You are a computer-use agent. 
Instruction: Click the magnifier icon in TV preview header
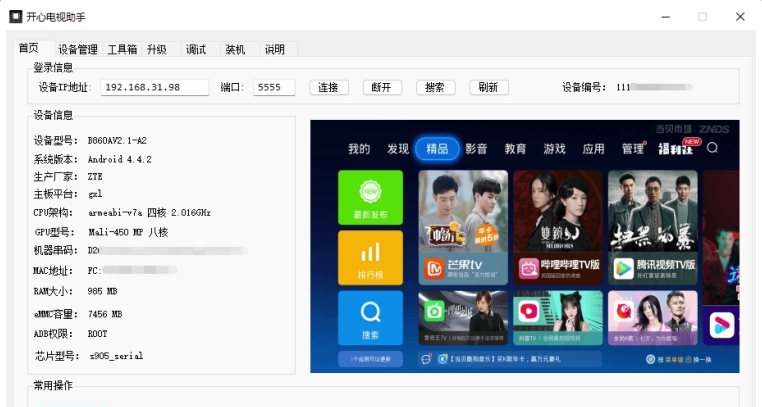712,148
